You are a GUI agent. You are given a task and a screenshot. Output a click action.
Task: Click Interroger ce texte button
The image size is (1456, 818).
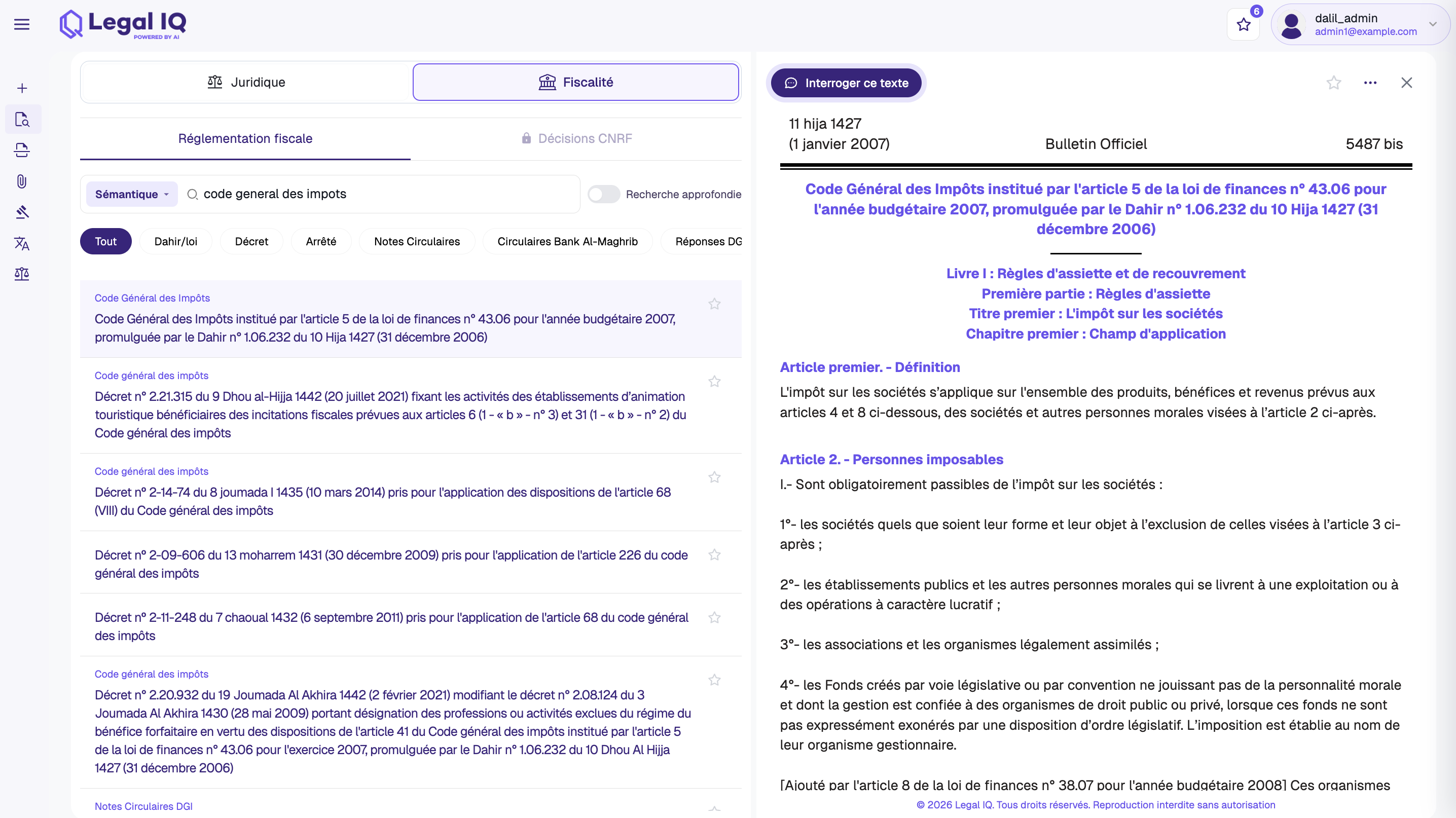tap(846, 83)
